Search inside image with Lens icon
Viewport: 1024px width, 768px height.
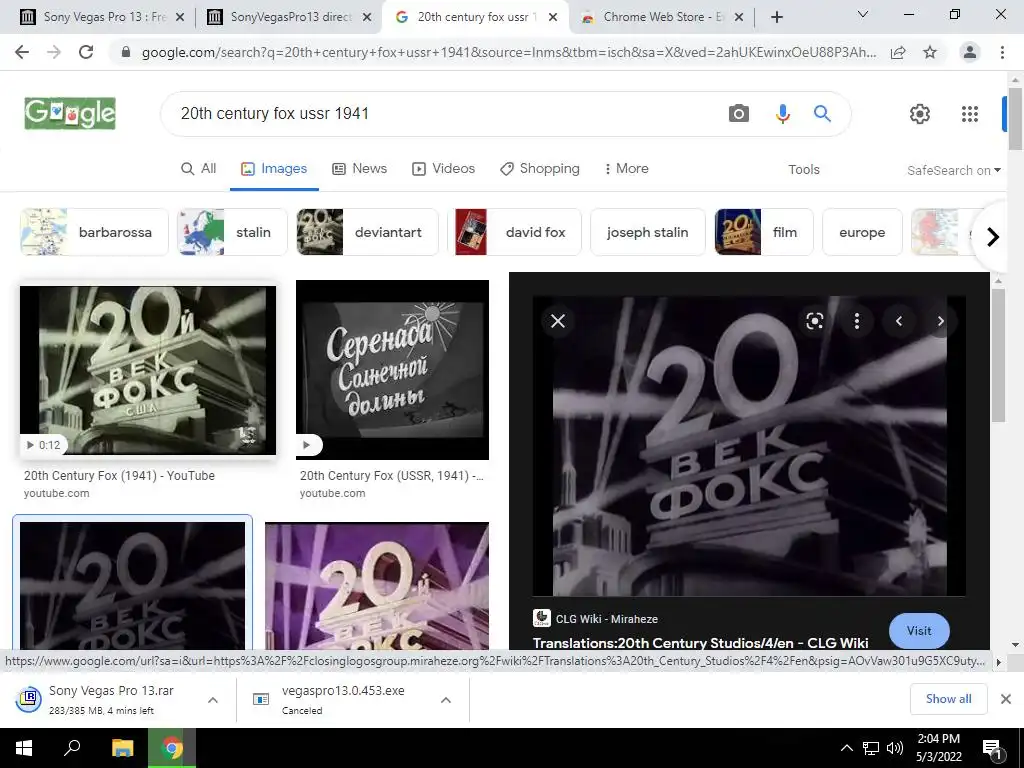[x=814, y=321]
